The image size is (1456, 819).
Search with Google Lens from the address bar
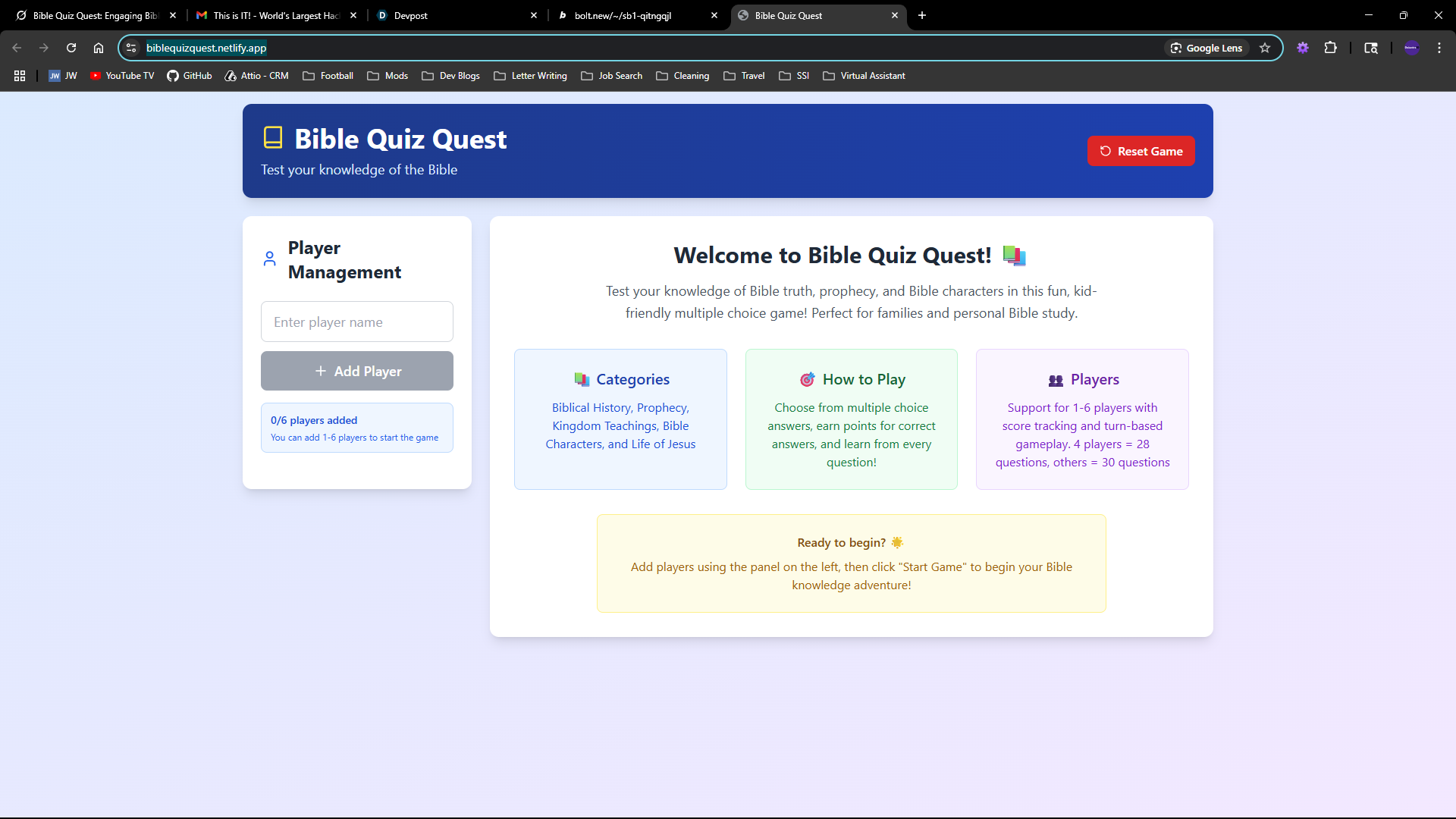tap(1207, 47)
